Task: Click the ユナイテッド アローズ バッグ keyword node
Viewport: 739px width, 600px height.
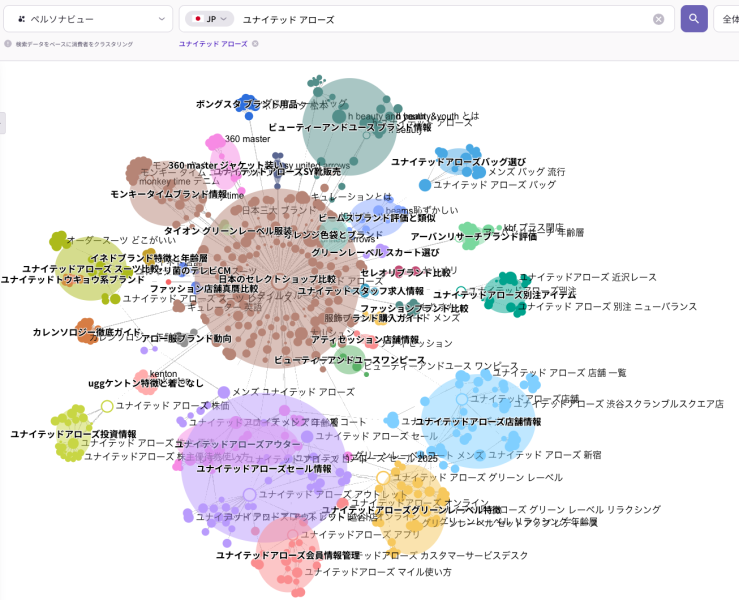Action: point(425,185)
